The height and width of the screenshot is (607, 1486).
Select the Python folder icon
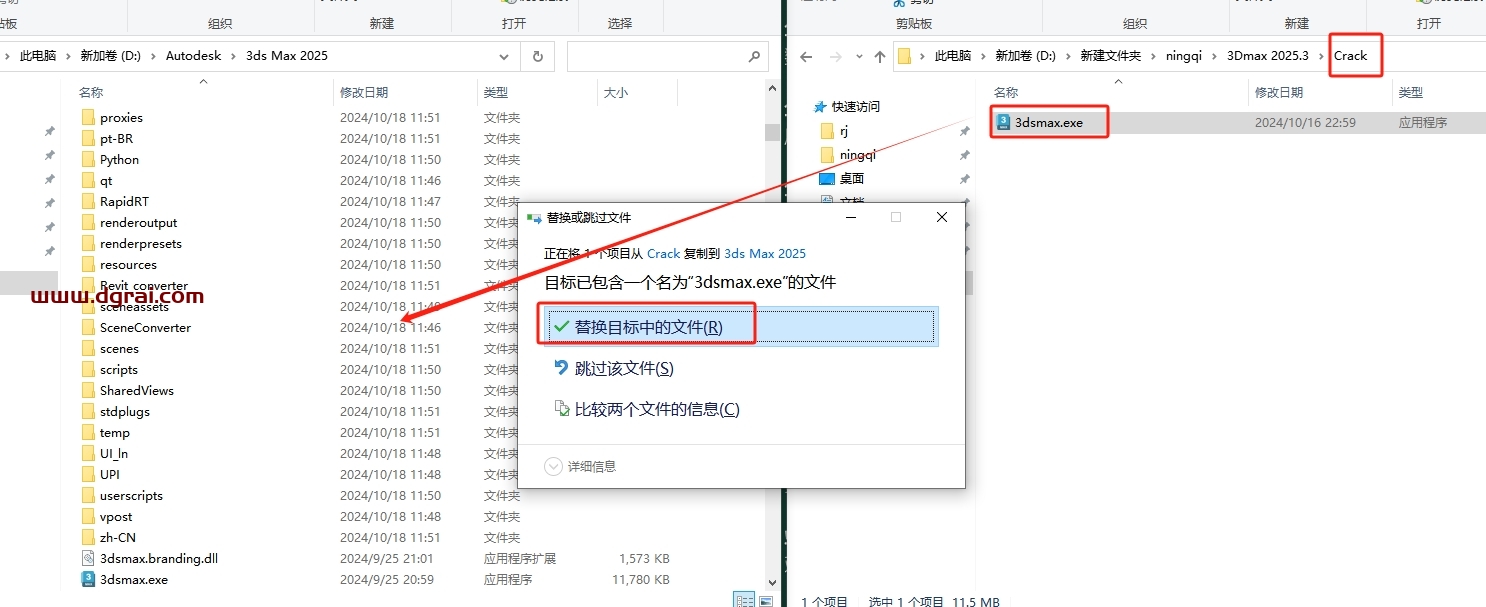88,159
